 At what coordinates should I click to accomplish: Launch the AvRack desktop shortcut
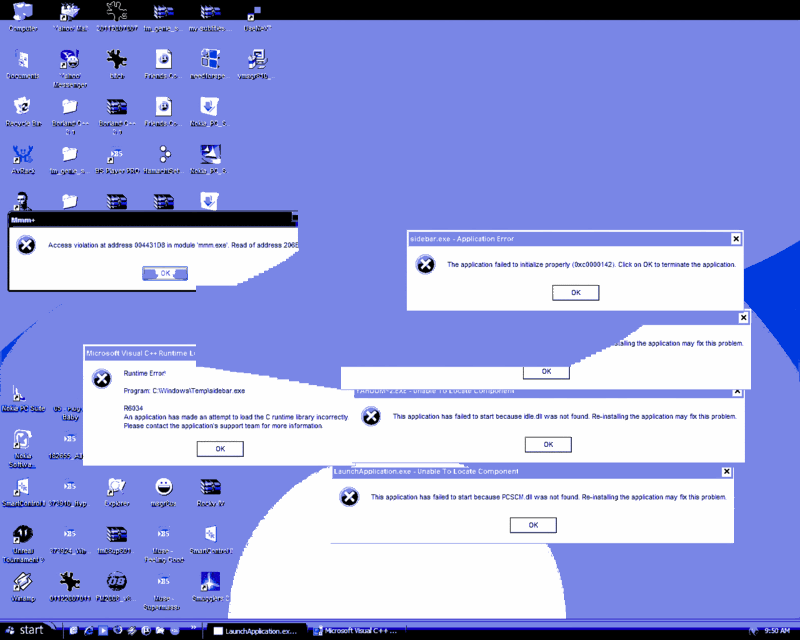22,157
